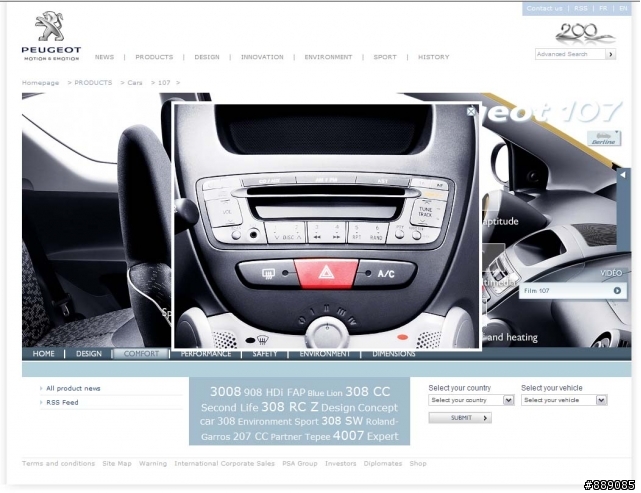Click Partner Tepee tag
The height and width of the screenshot is (493, 641).
click(x=300, y=437)
